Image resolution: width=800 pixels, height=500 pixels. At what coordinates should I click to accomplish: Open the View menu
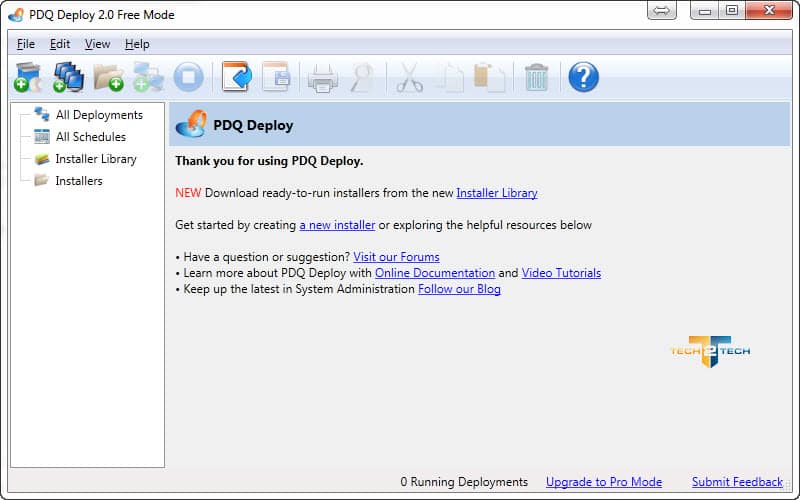pos(97,44)
